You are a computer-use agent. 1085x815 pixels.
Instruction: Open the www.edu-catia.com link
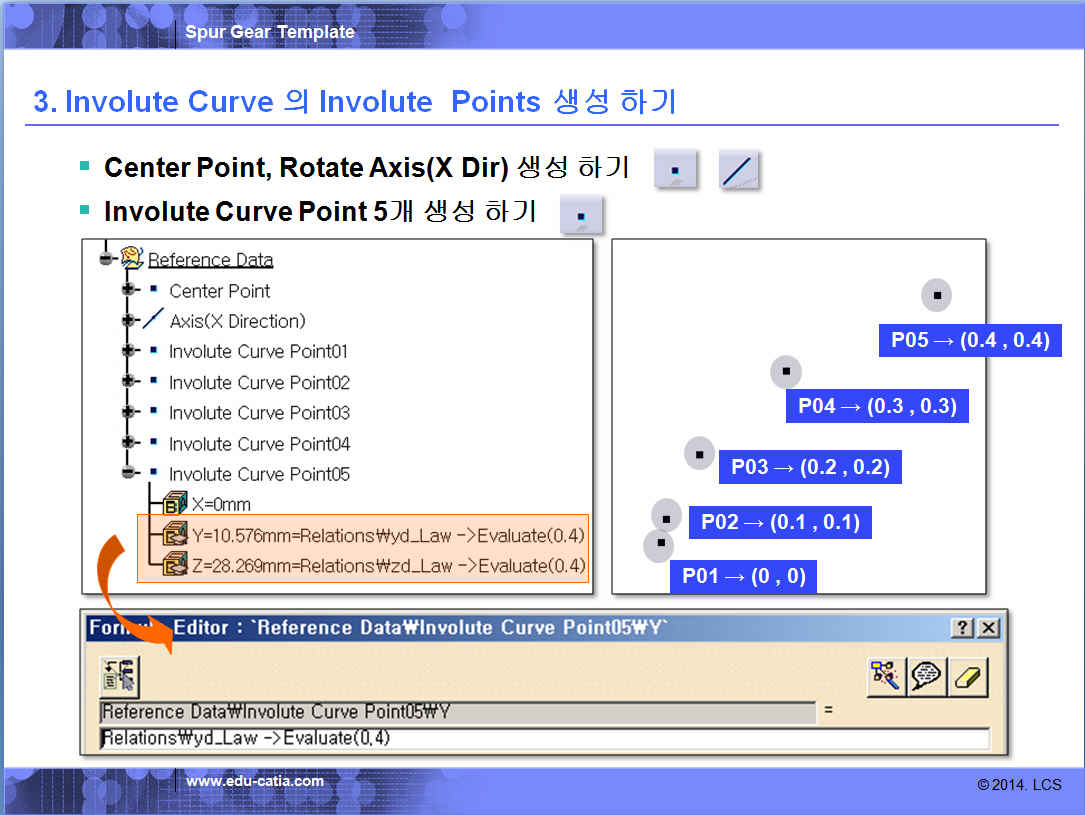[x=255, y=781]
